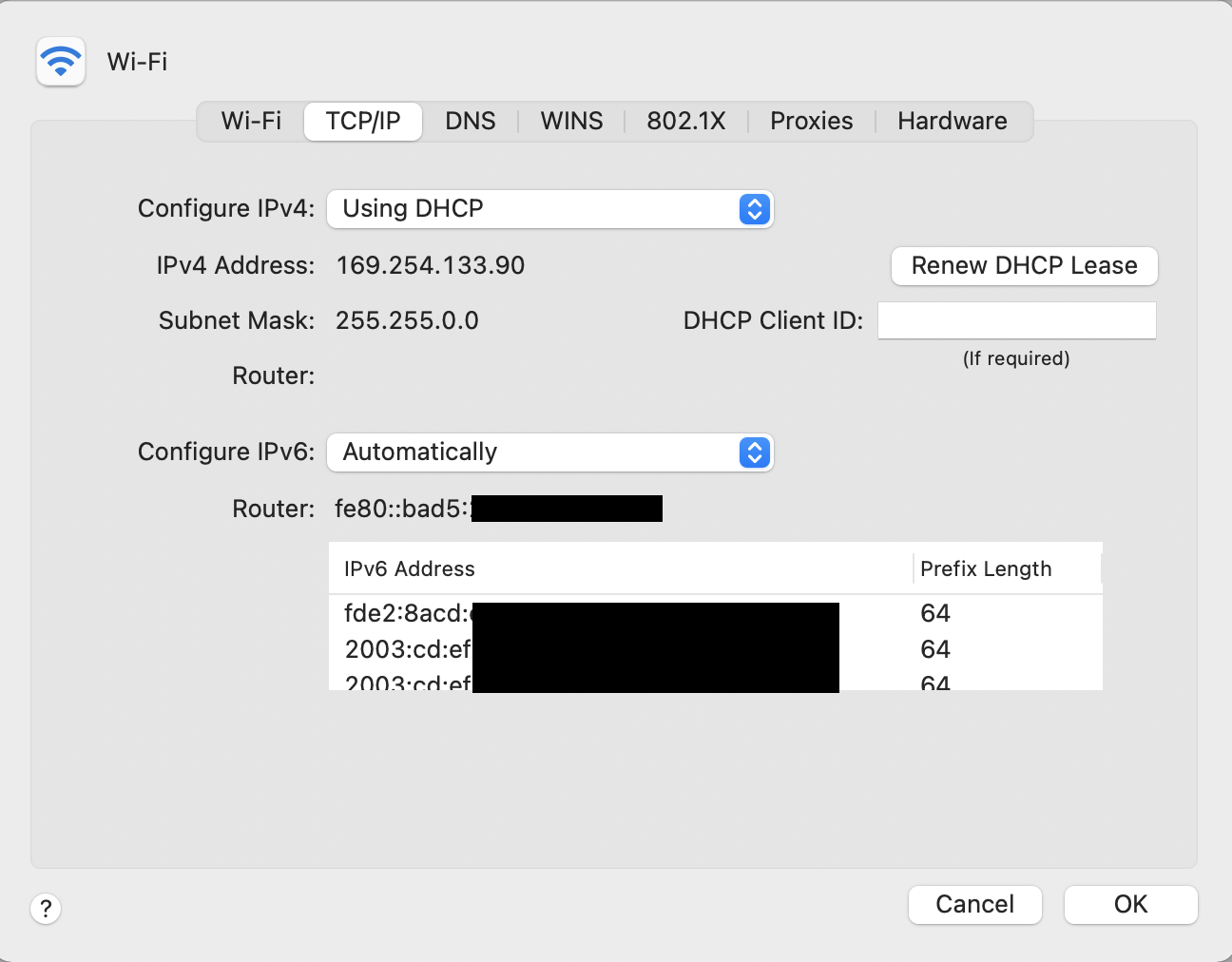Switch to the Wi-Fi tab

[251, 121]
